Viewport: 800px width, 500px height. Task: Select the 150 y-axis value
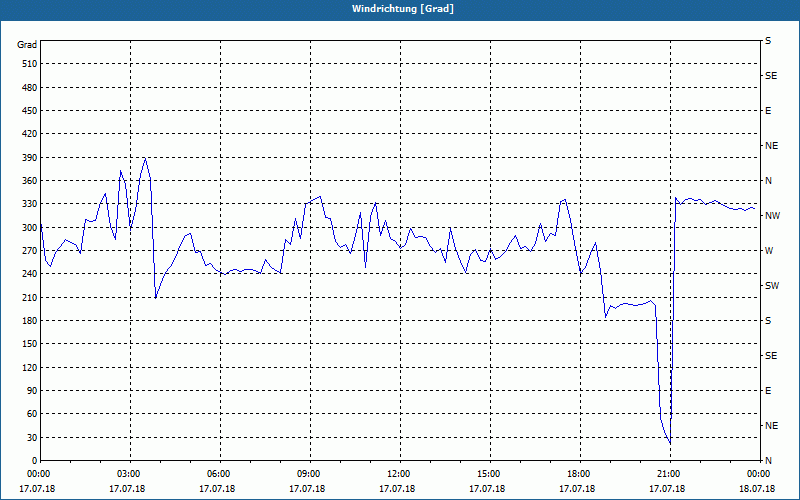30,344
